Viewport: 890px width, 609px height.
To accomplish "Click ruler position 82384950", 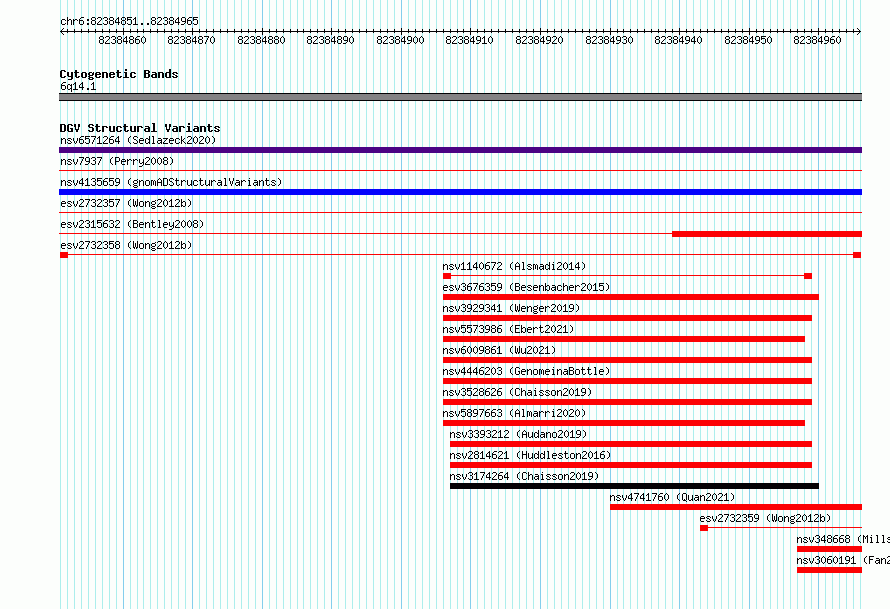I will click(x=748, y=40).
